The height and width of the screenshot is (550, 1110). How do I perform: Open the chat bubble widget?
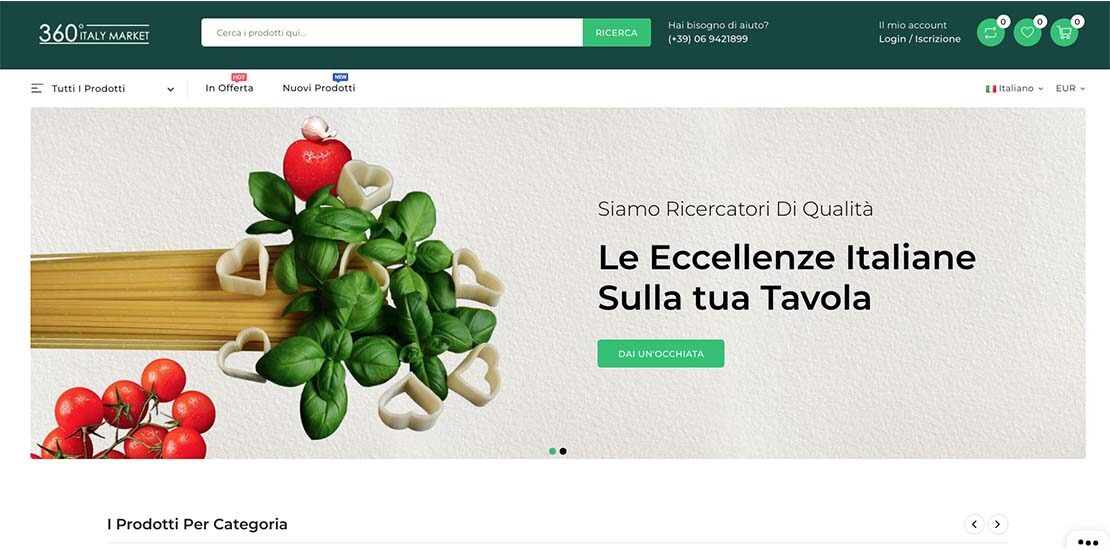click(1087, 542)
